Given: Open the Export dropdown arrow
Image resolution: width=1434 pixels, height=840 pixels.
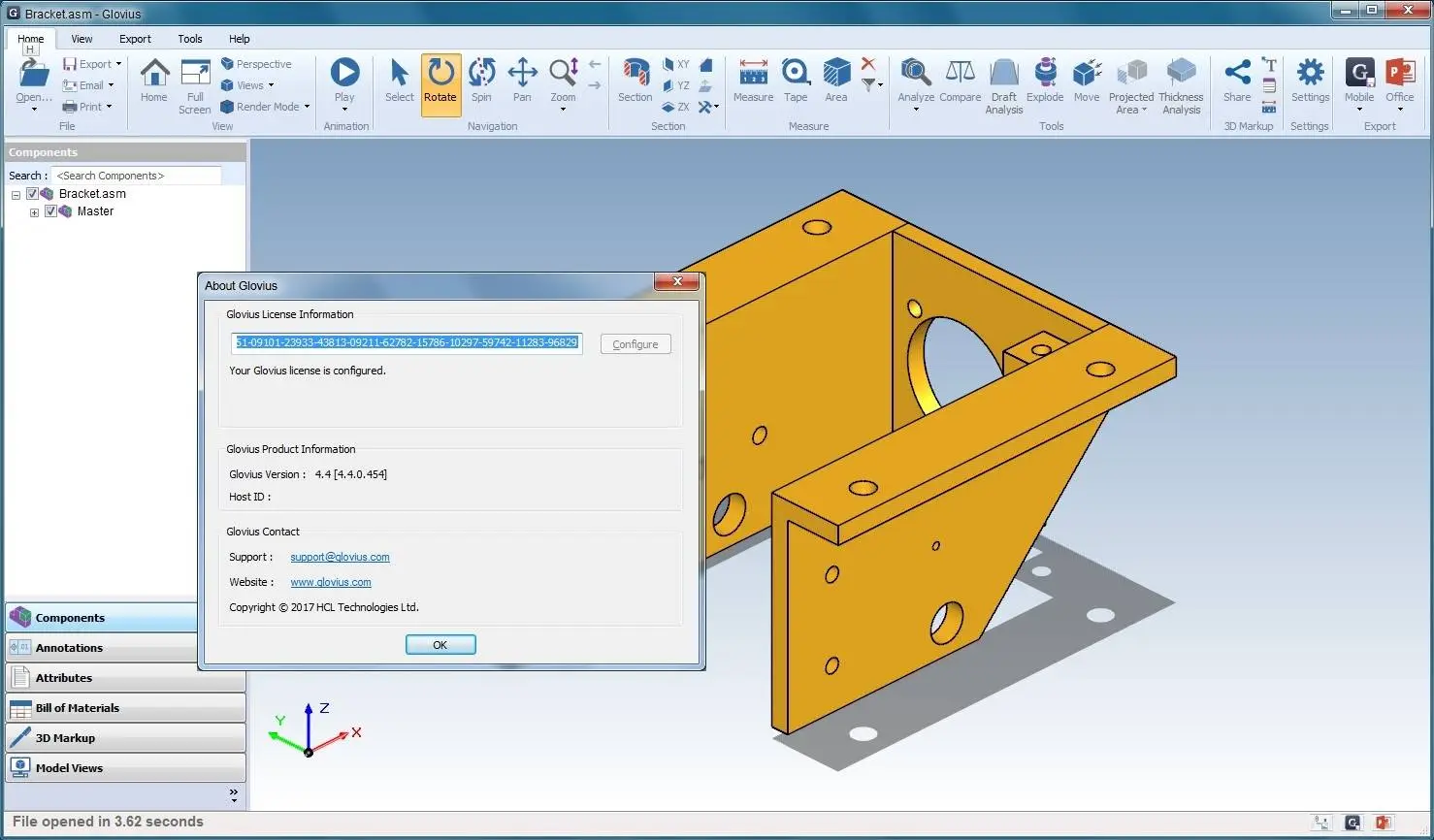Looking at the screenshot, I should [118, 64].
